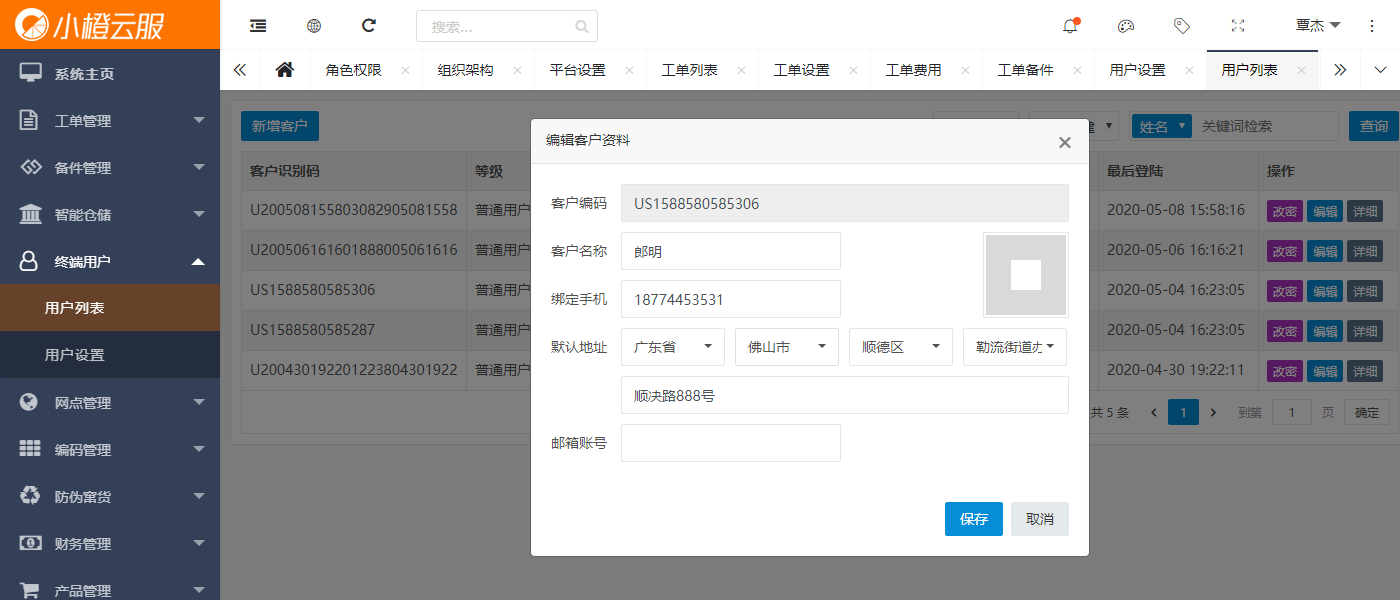Click the 保存 button
This screenshot has height=600, width=1400.
974,519
